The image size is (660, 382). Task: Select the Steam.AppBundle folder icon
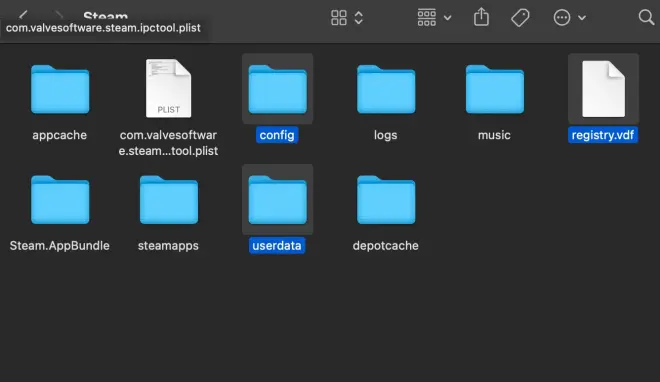pos(60,200)
